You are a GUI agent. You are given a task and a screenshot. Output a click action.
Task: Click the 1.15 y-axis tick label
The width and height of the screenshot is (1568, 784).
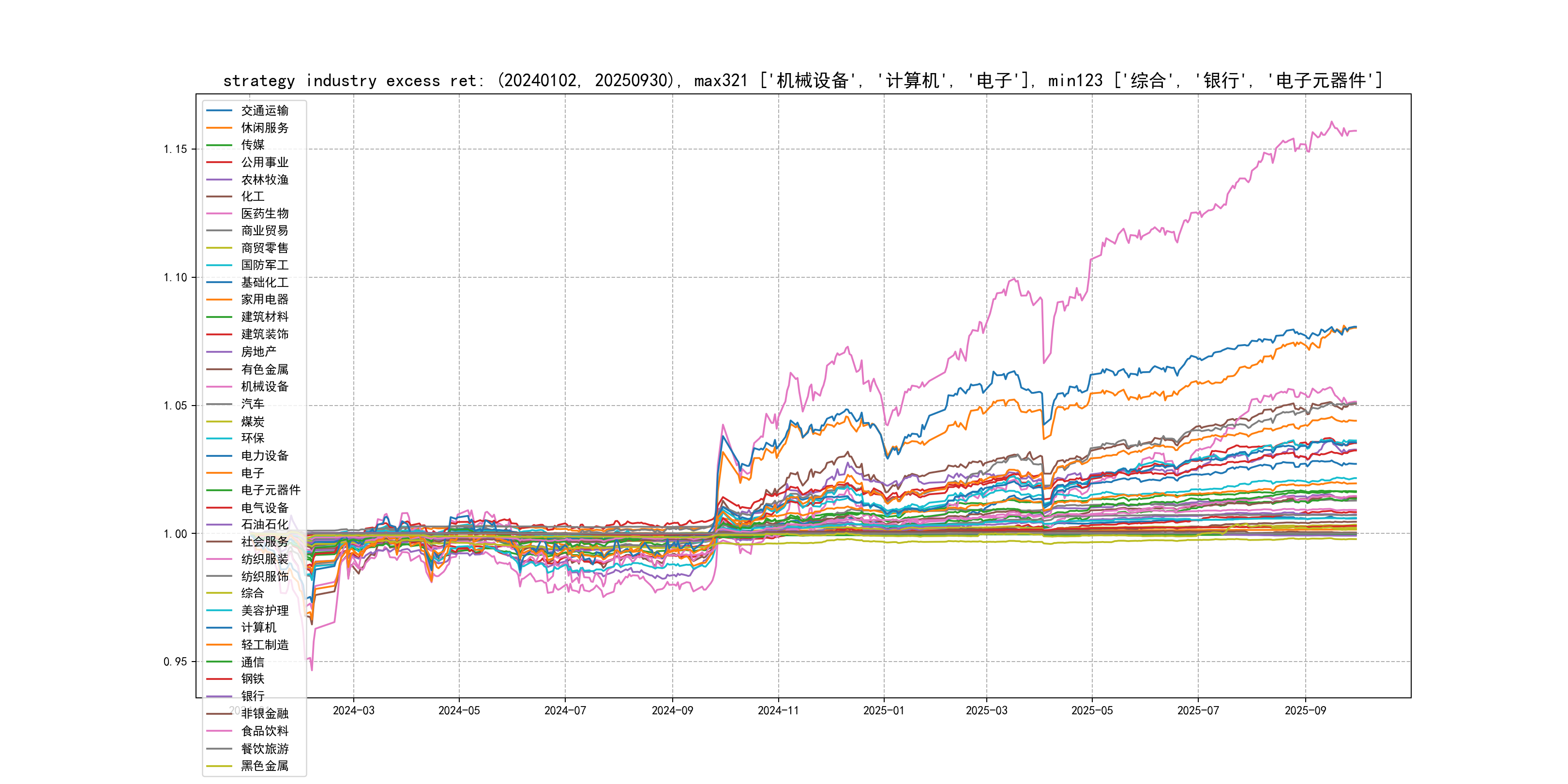(x=175, y=149)
